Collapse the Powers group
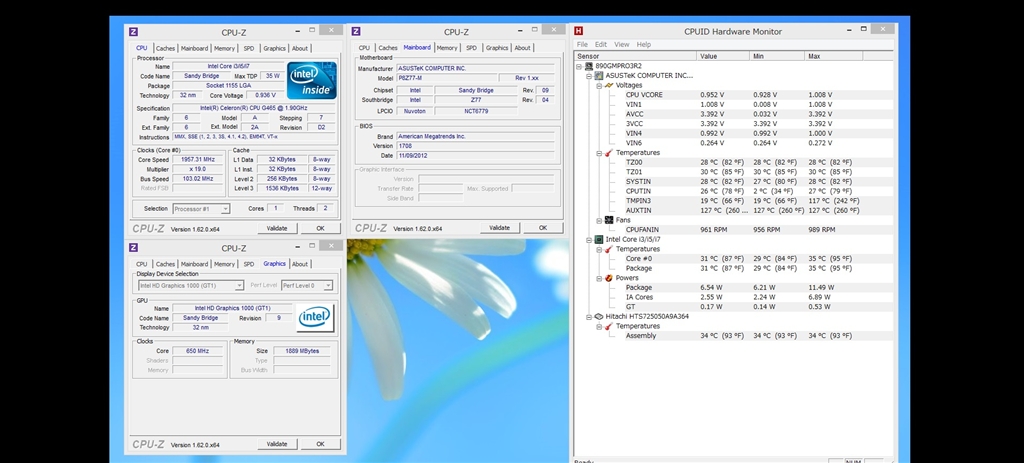The image size is (1024, 463). [599, 278]
